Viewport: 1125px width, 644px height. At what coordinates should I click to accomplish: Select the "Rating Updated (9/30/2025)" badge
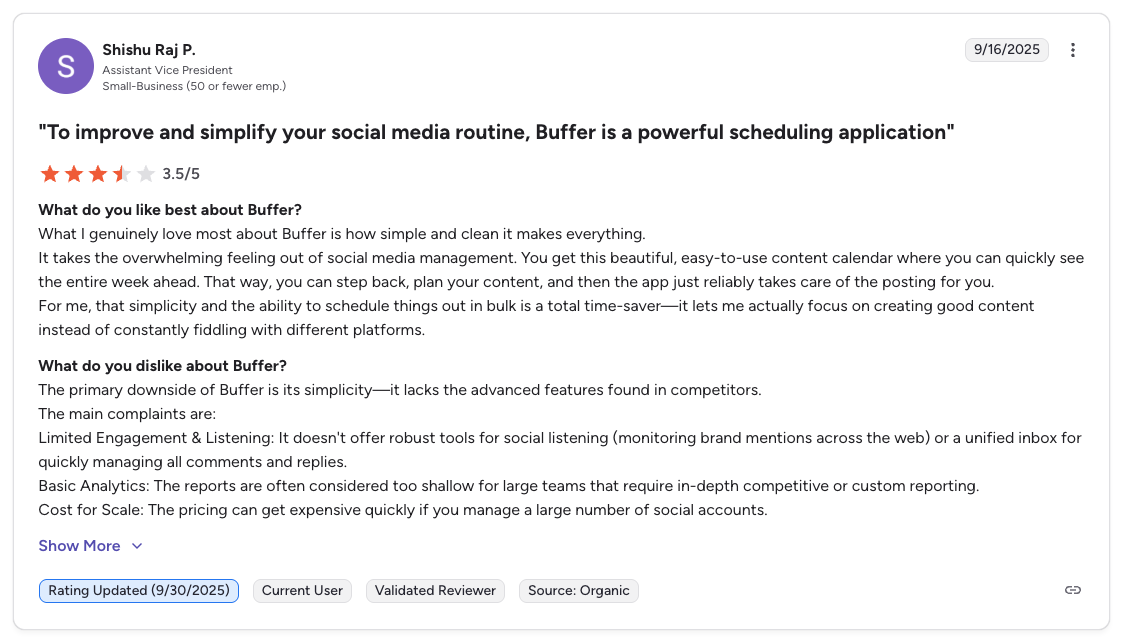click(138, 590)
